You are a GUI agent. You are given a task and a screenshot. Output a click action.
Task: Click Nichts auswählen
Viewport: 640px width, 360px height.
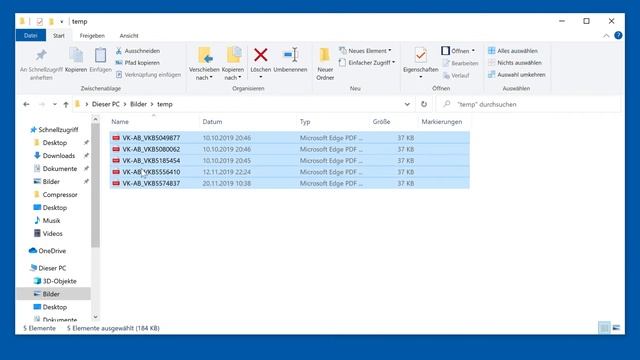(515, 62)
